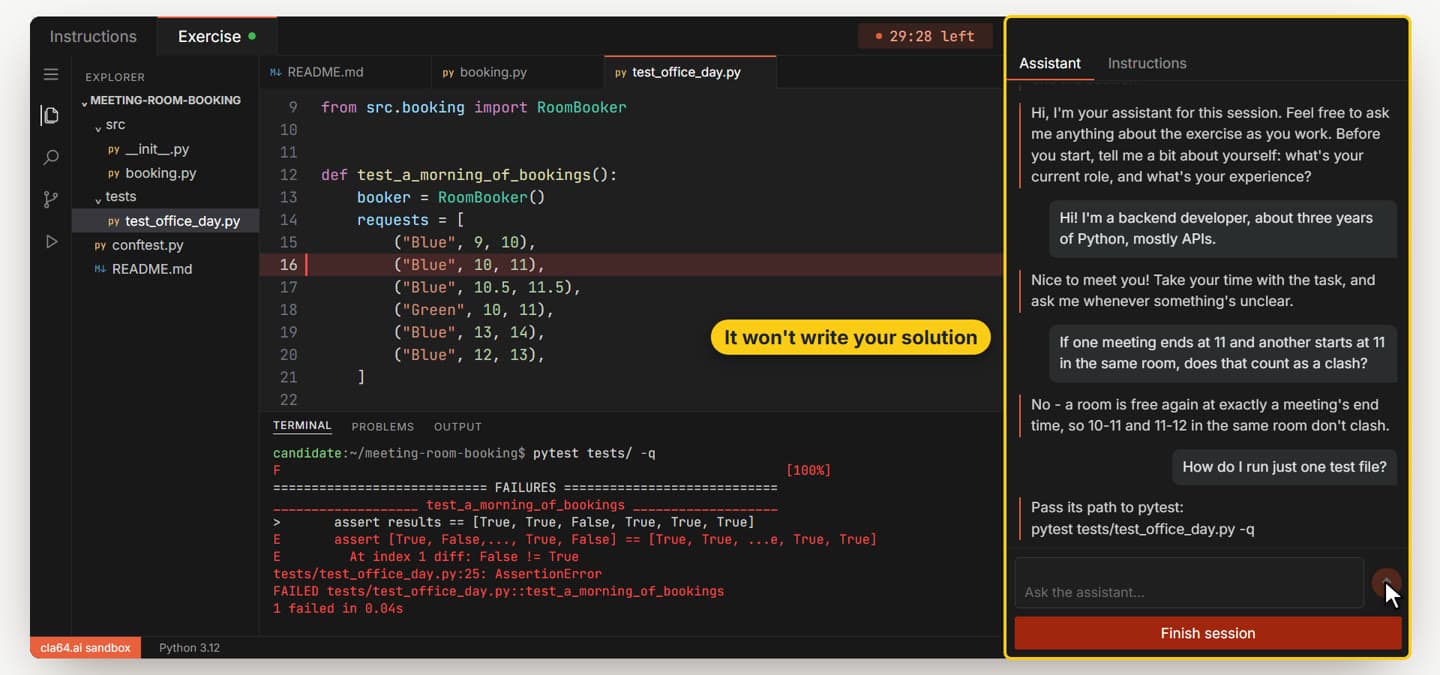Click the cla64.ai sandbox status item

click(x=85, y=648)
